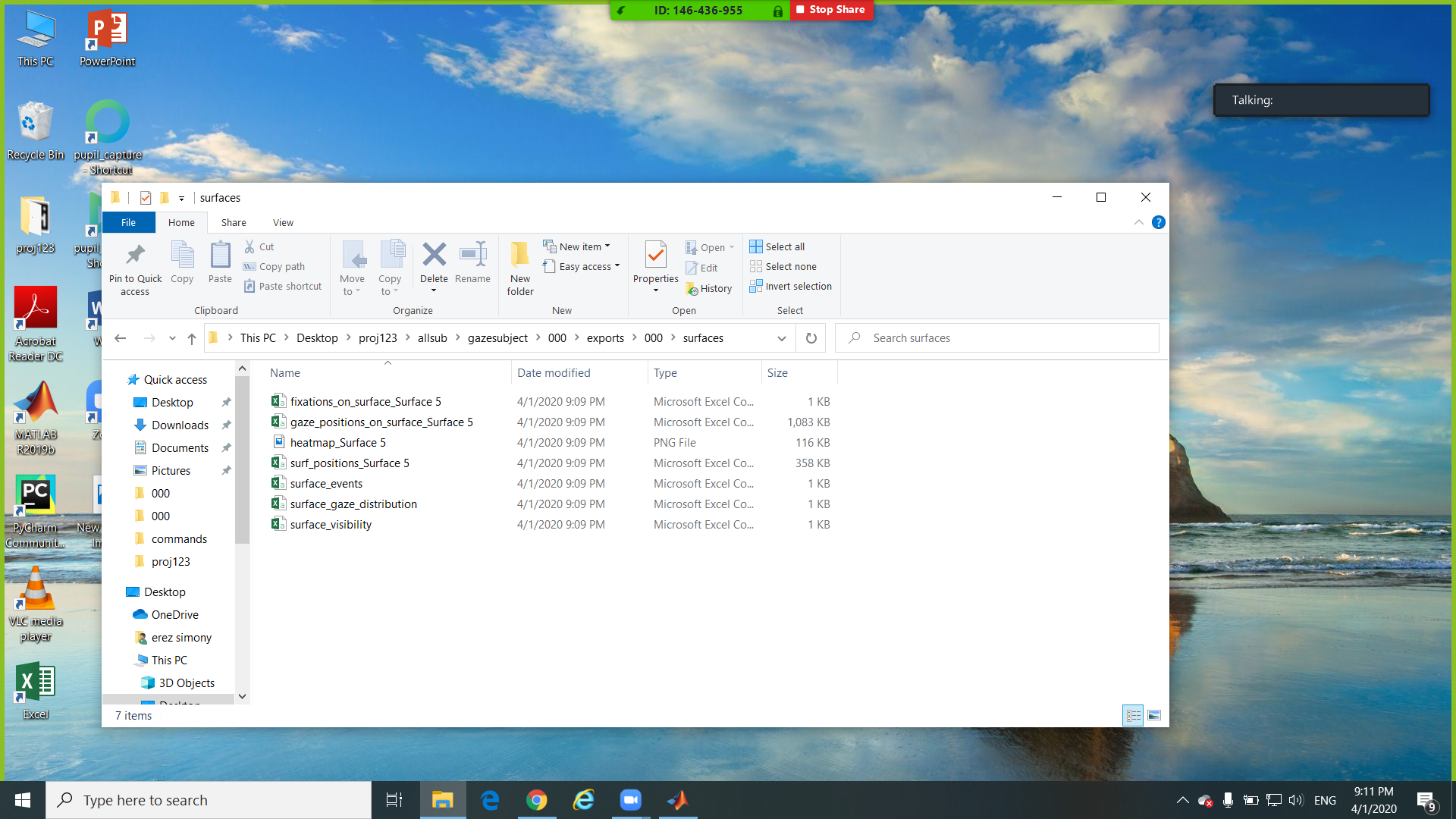Sort by Name column header
Image resolution: width=1456 pixels, height=819 pixels.
point(285,373)
